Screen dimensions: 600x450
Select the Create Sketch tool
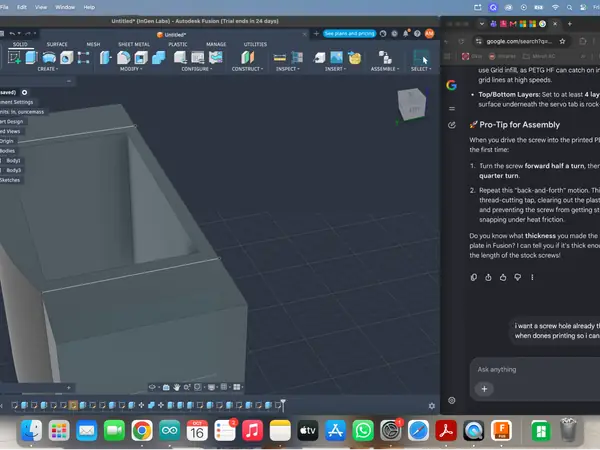[x=15, y=58]
